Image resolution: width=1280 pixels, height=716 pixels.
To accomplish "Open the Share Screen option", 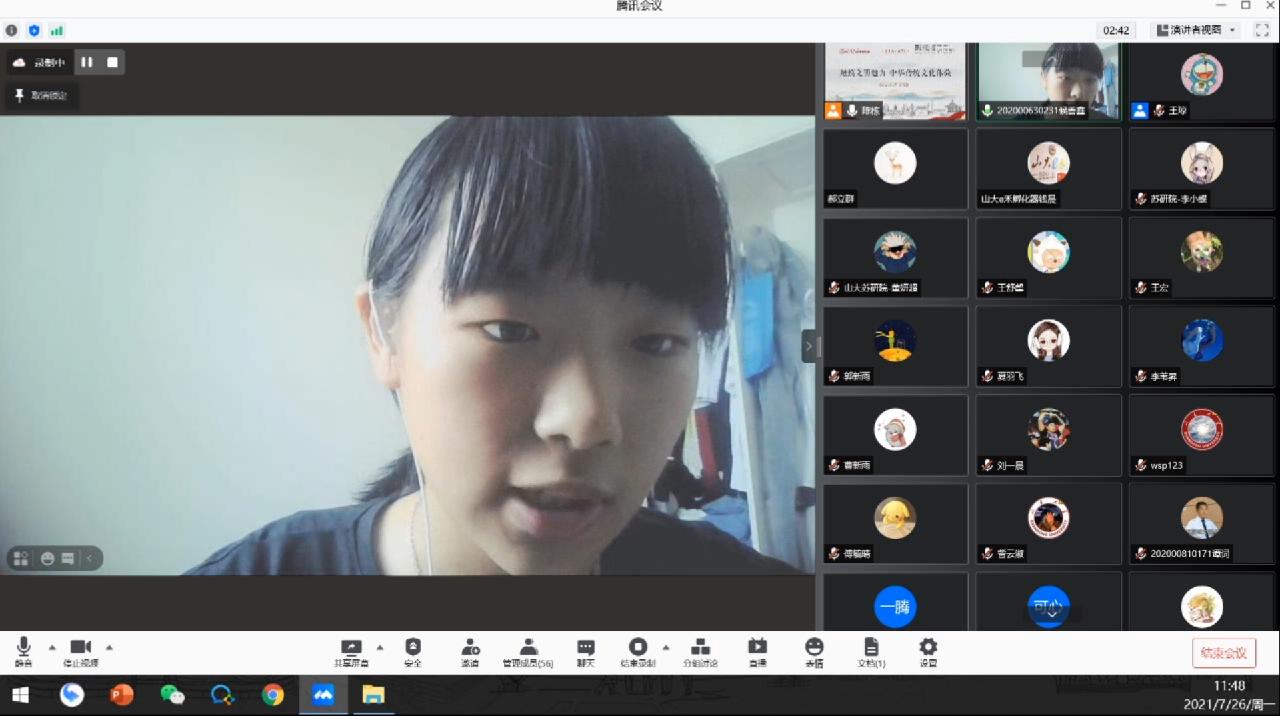I will tap(351, 651).
